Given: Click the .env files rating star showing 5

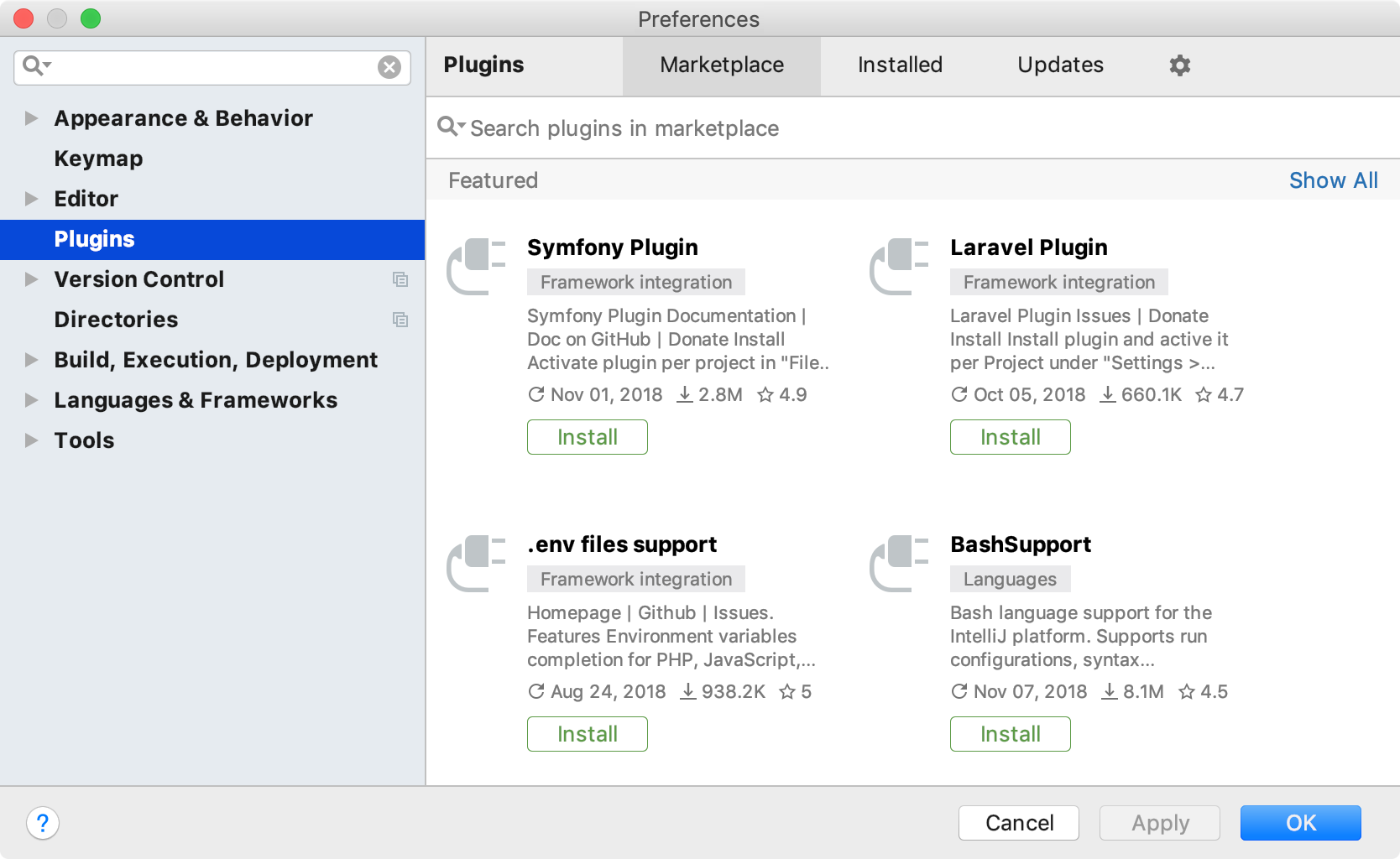Looking at the screenshot, I should [x=787, y=691].
